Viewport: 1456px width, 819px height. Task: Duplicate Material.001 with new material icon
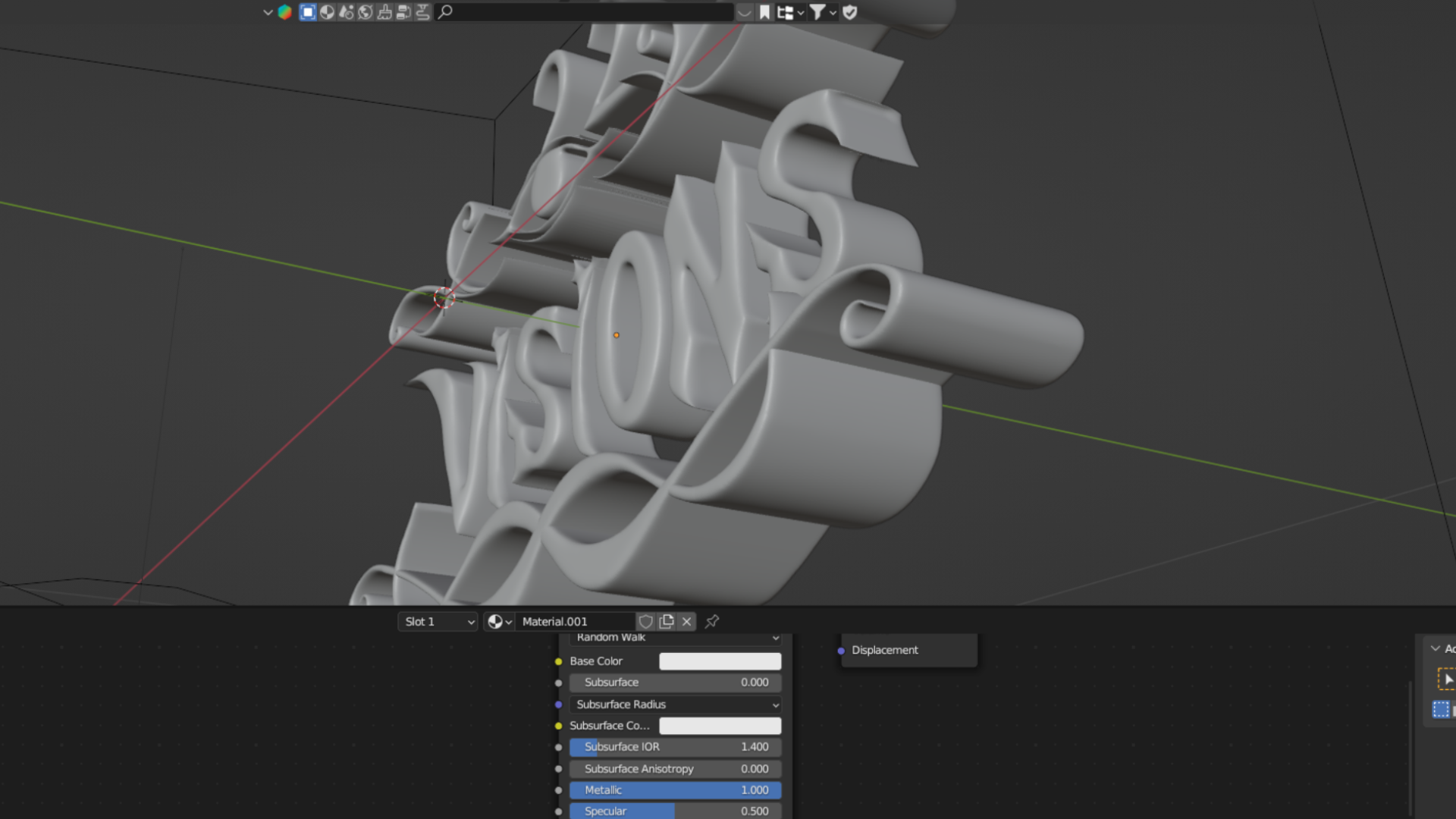coord(667,622)
